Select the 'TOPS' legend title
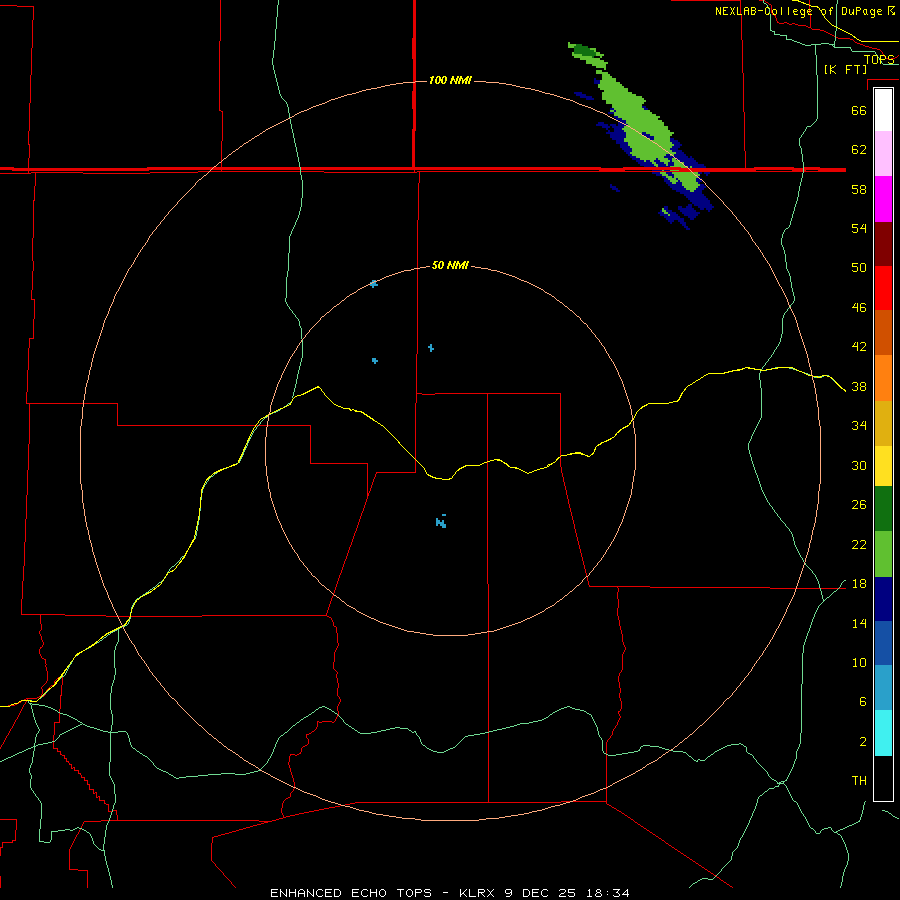 (x=879, y=59)
